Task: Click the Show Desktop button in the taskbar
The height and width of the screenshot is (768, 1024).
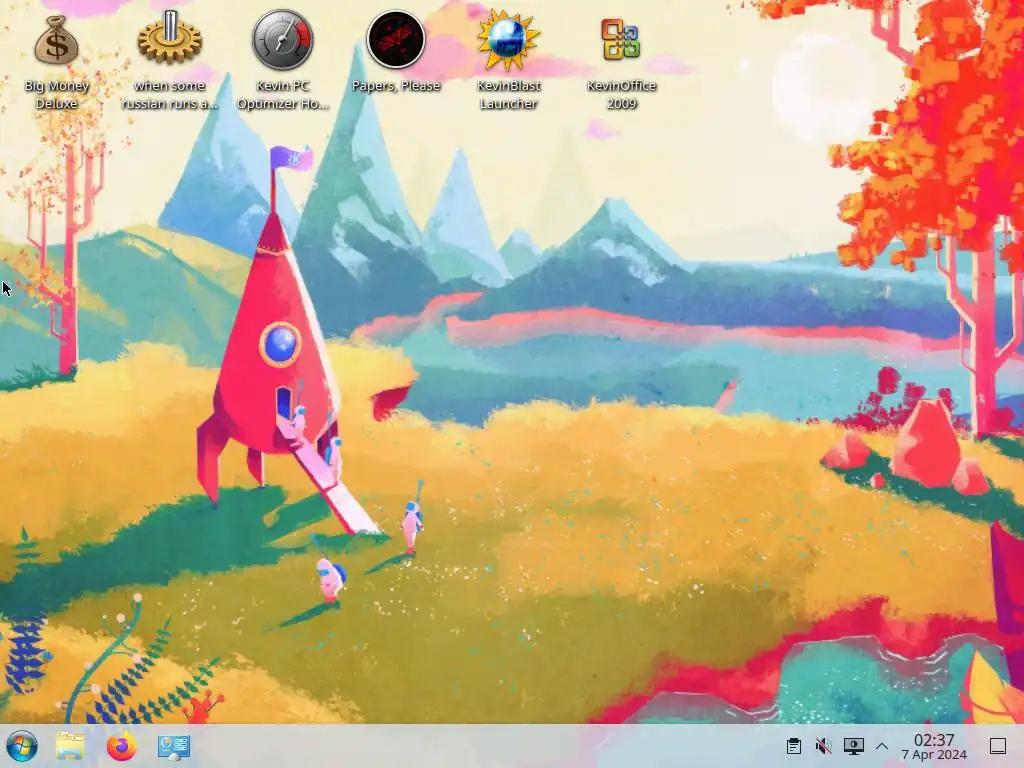Action: click(x=998, y=746)
